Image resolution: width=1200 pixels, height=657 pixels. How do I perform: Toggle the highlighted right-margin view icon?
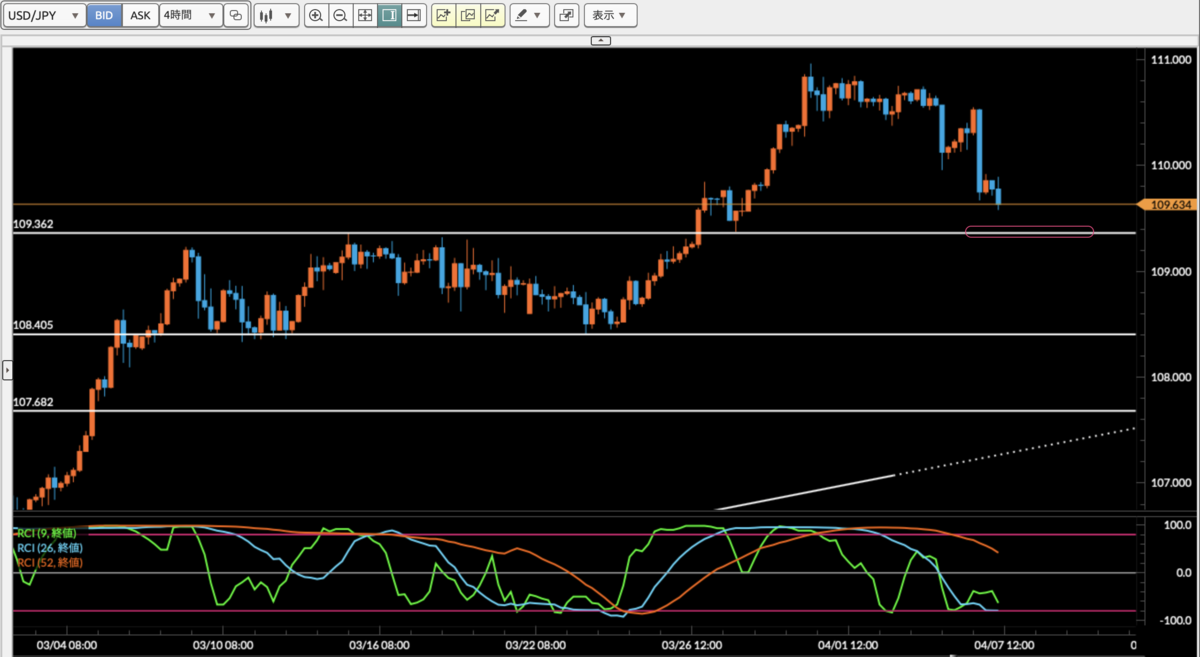[x=388, y=15]
